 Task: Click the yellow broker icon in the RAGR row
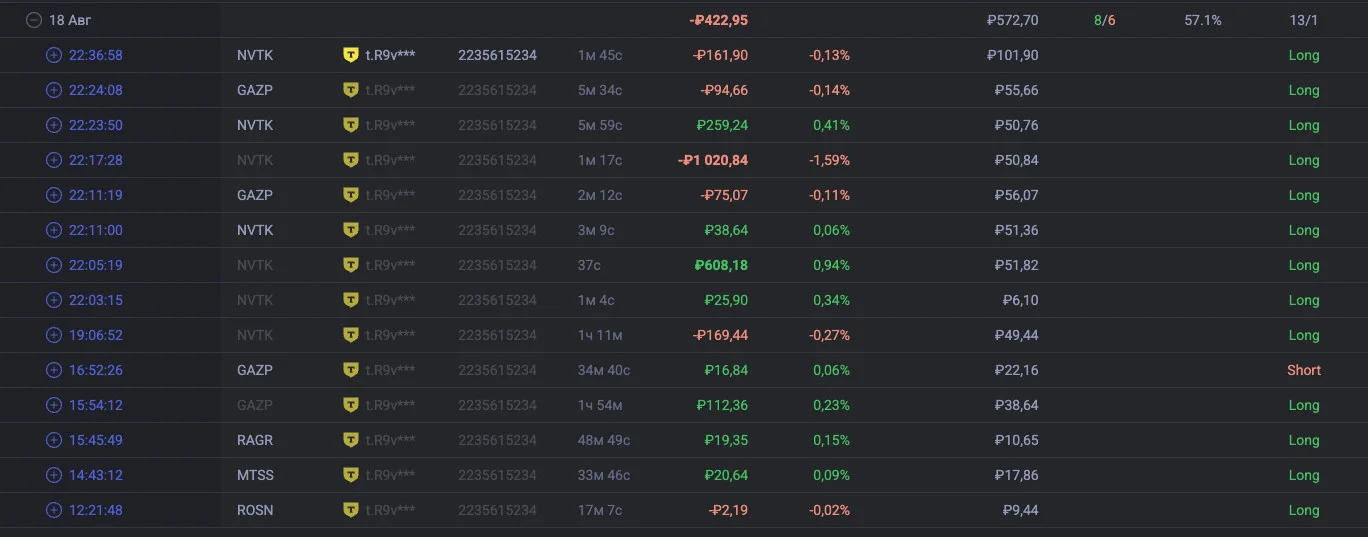350,440
